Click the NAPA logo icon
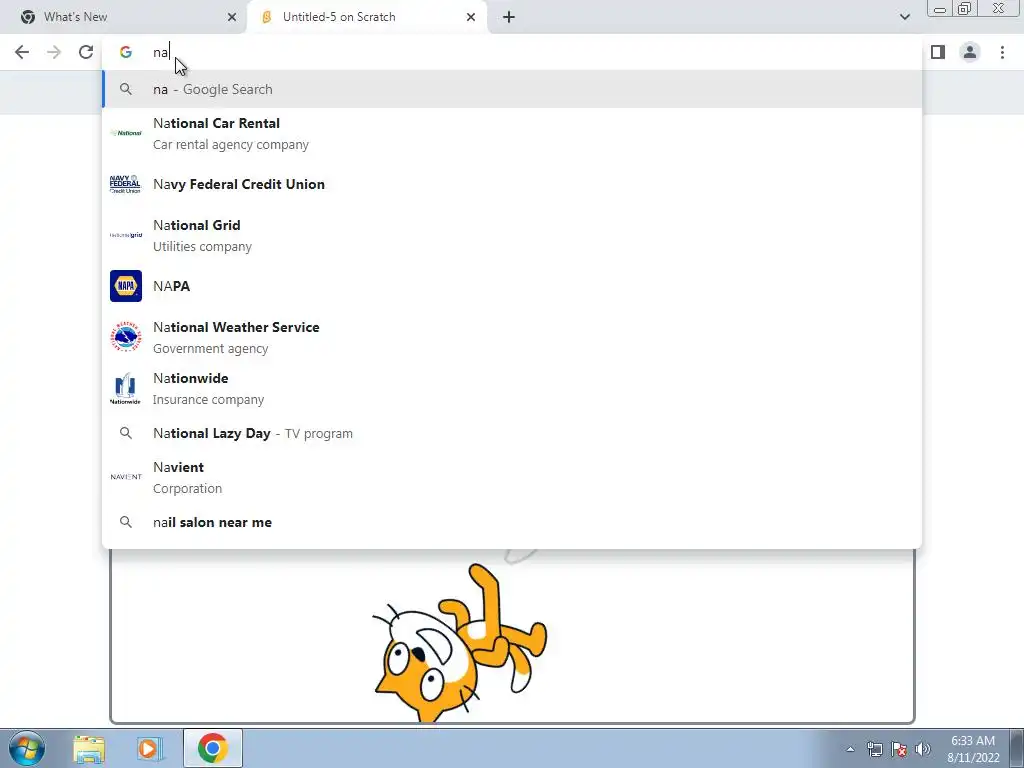The image size is (1024, 768). point(126,286)
